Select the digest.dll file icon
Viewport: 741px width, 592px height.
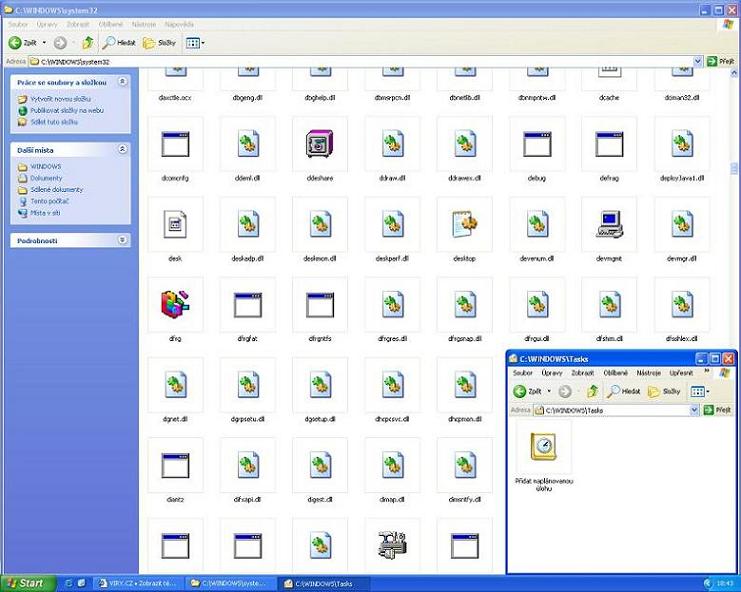320,465
